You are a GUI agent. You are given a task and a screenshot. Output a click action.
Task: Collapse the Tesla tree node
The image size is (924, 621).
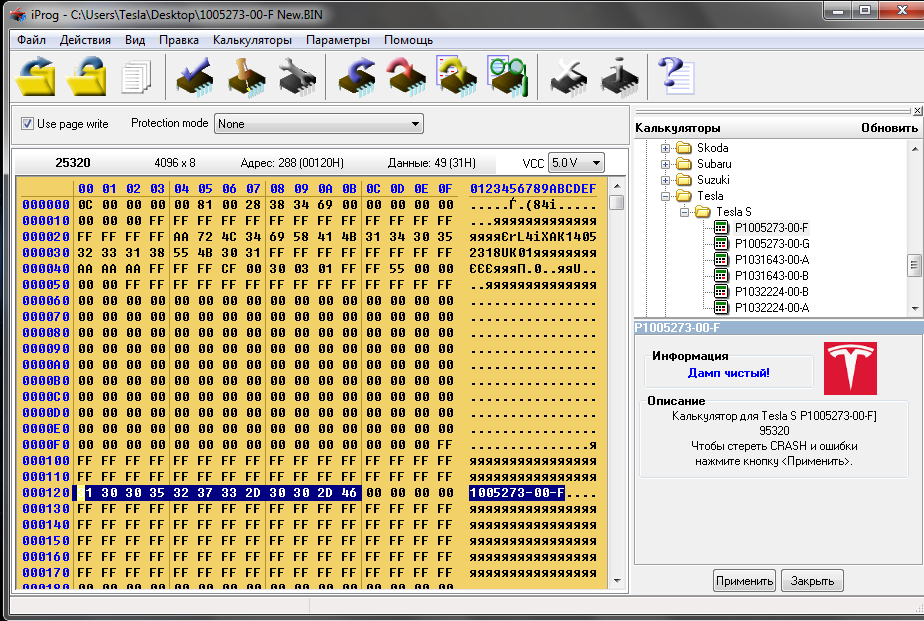click(665, 196)
